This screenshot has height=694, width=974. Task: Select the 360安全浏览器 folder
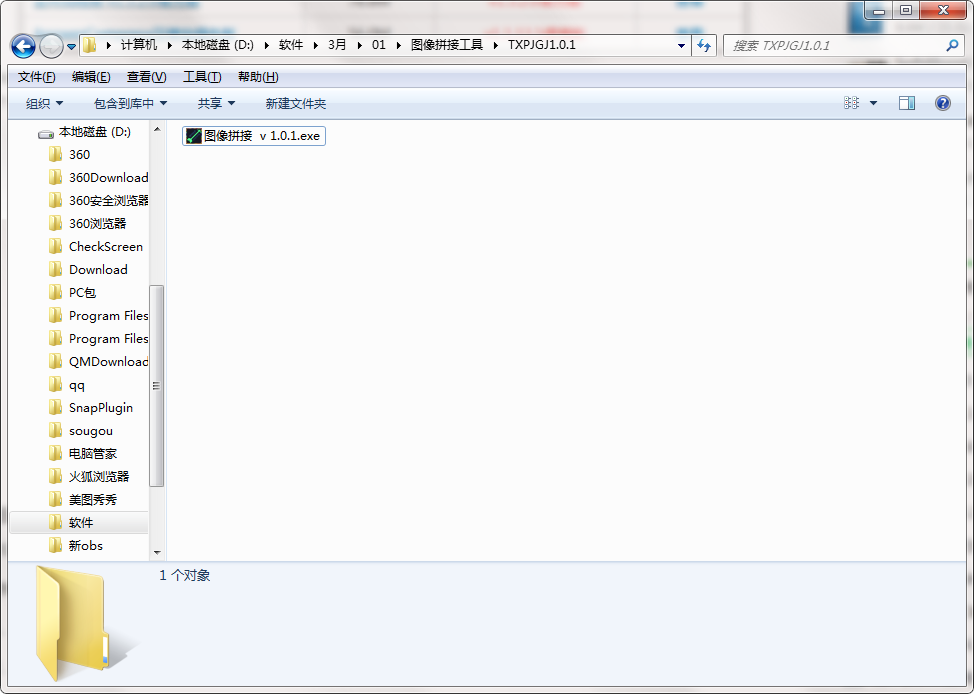[x=98, y=201]
